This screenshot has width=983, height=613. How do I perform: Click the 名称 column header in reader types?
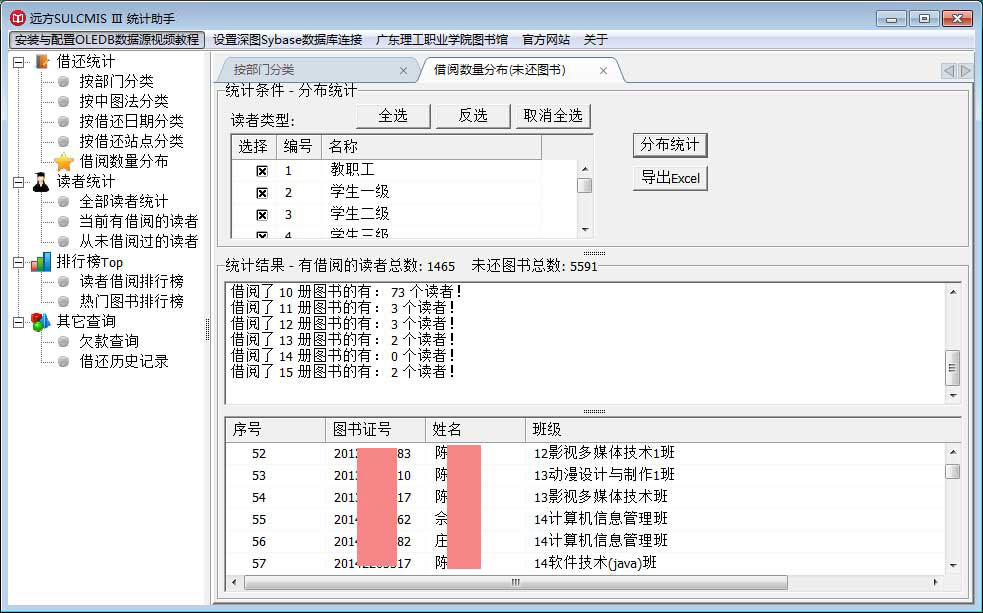431,147
